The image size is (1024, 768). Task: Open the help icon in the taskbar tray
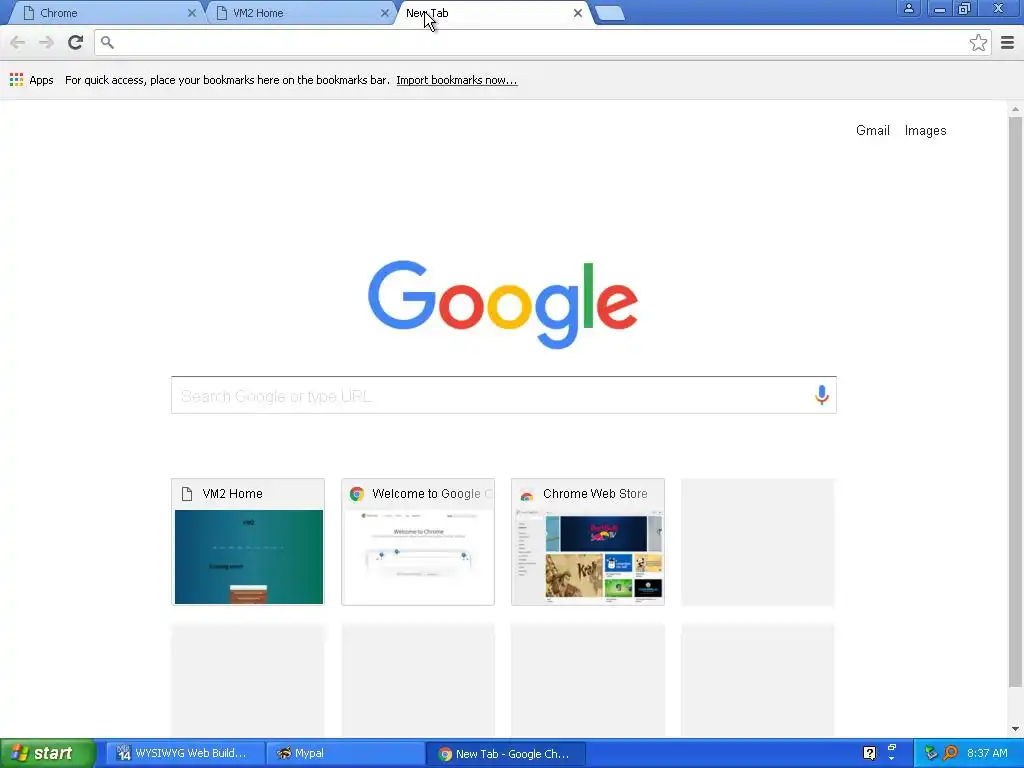coord(869,753)
